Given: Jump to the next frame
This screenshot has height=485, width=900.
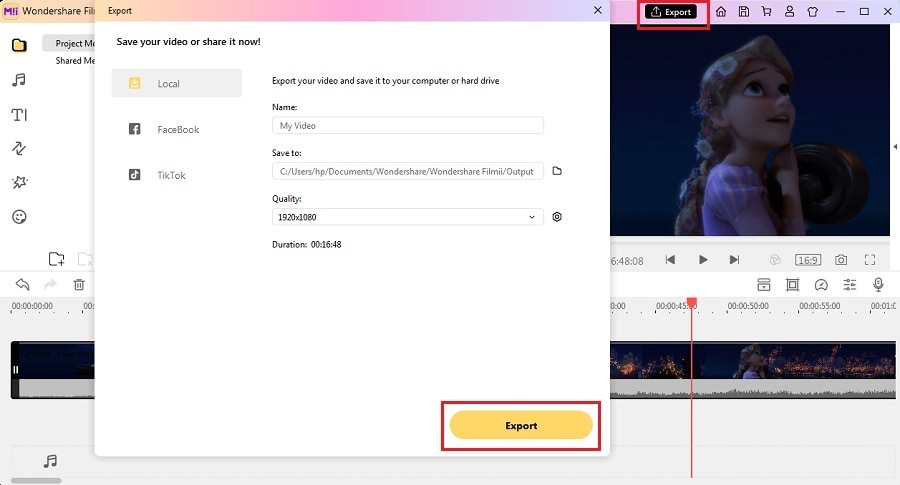Looking at the screenshot, I should [734, 260].
